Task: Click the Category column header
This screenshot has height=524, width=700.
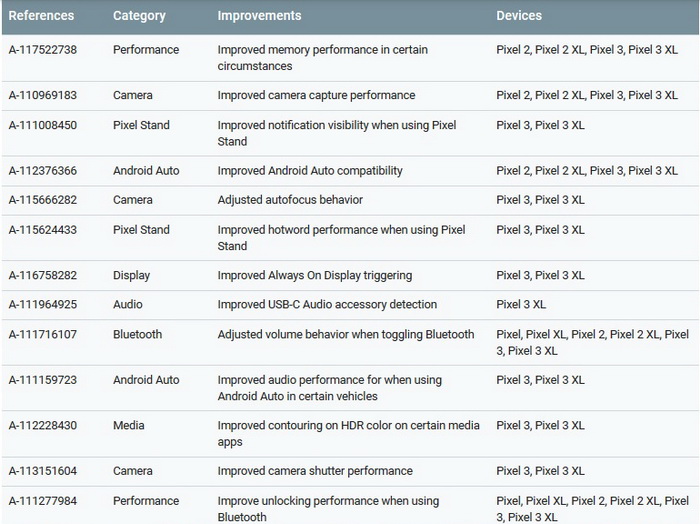Action: (x=139, y=16)
